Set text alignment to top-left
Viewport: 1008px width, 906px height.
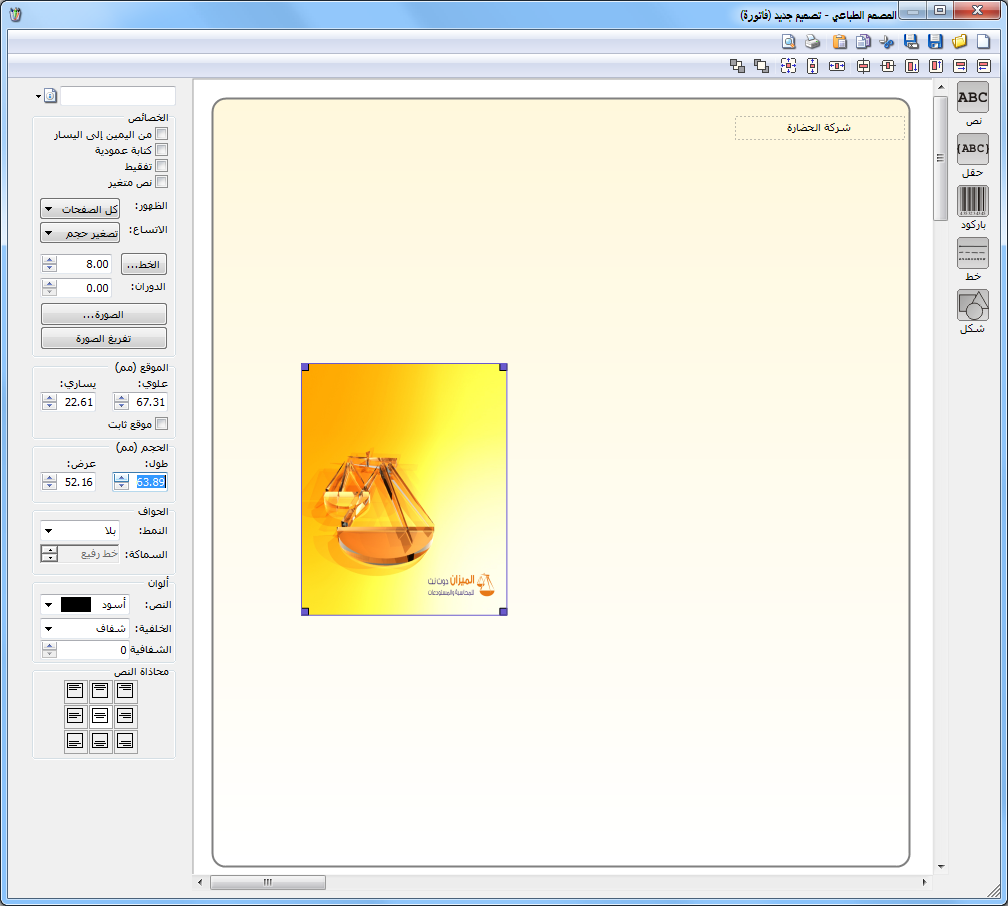75,691
